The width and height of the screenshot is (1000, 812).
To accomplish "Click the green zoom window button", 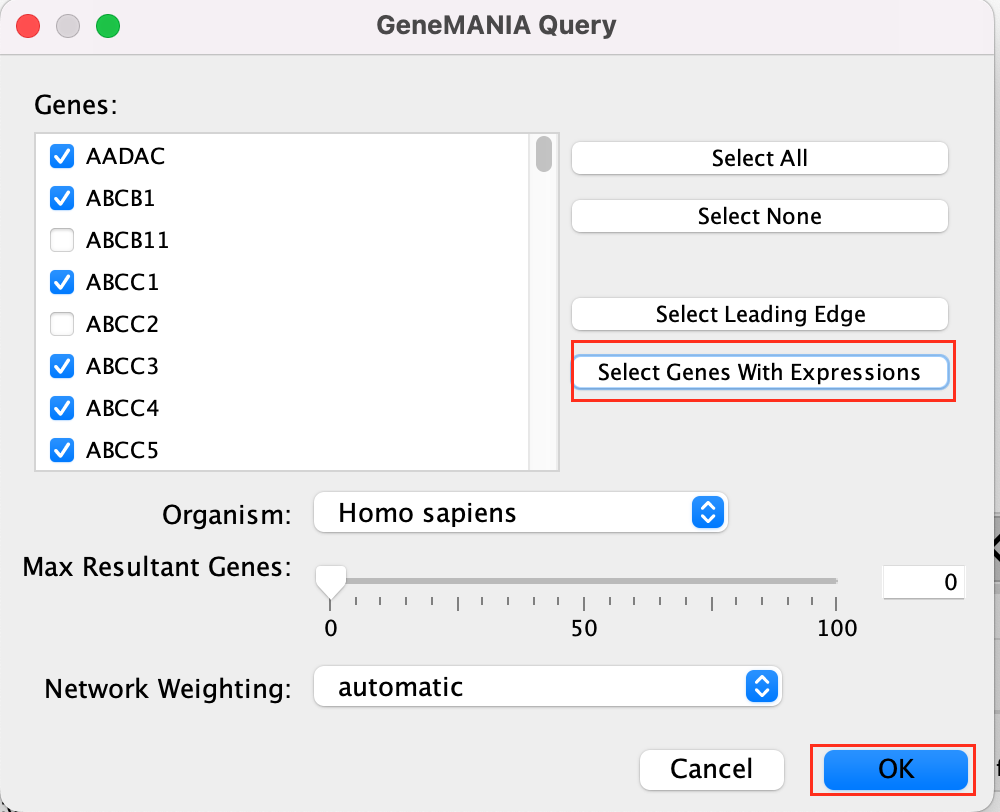I will 107,26.
